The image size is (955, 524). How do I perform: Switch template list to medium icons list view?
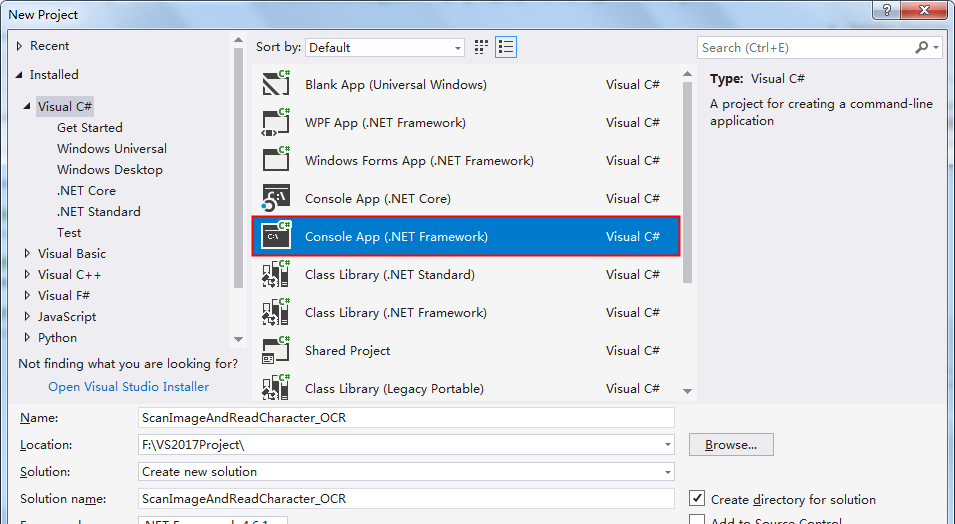[506, 47]
